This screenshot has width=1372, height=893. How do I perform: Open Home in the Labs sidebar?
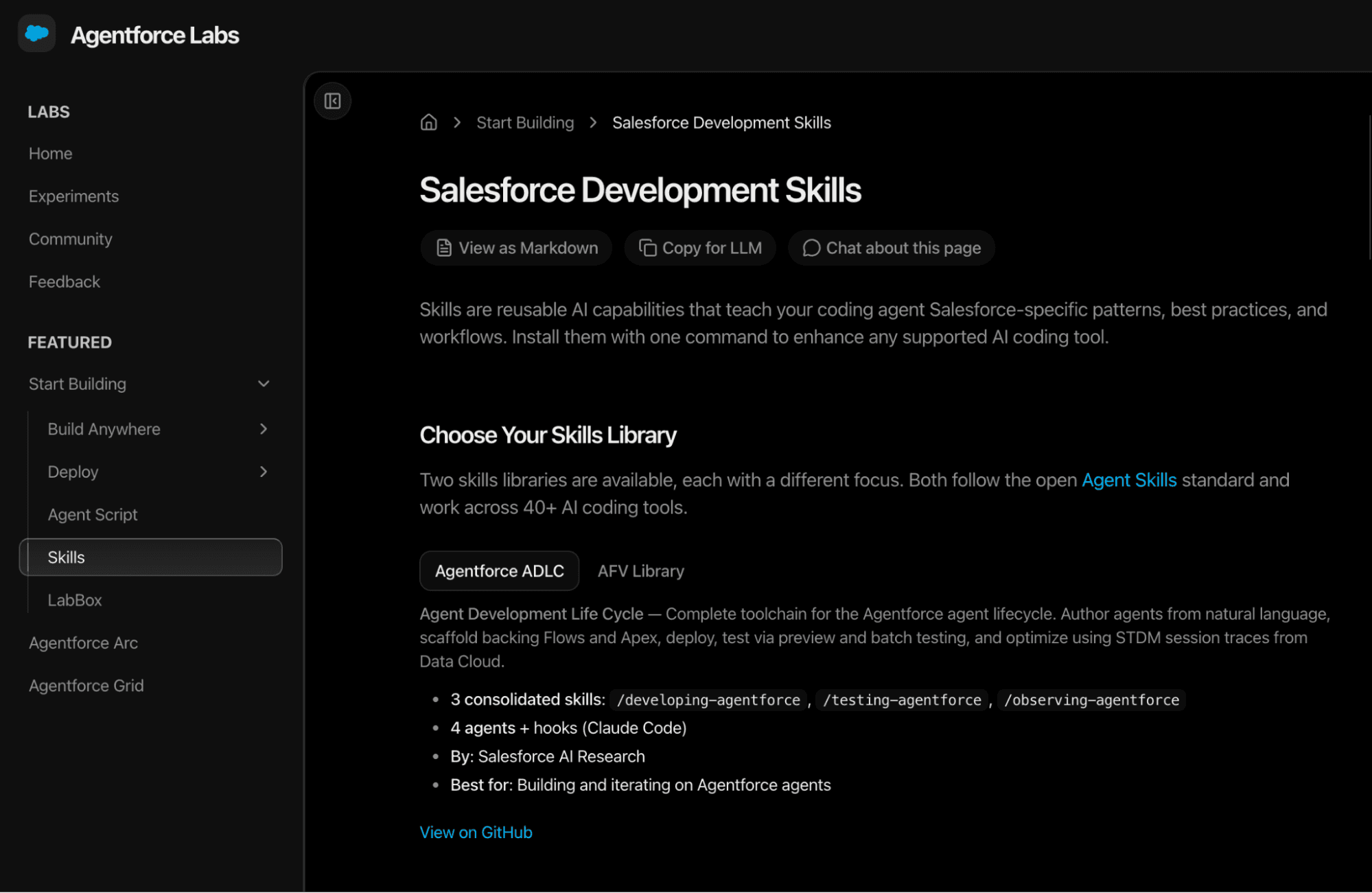(50, 154)
